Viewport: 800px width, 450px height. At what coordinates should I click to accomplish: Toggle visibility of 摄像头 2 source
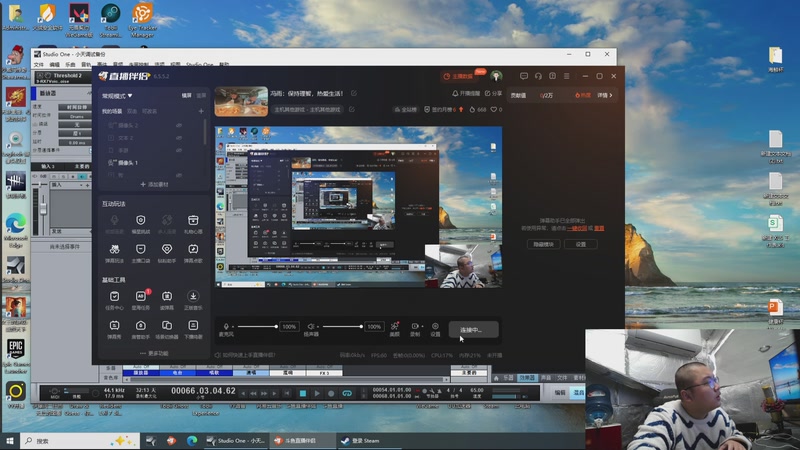coord(179,125)
